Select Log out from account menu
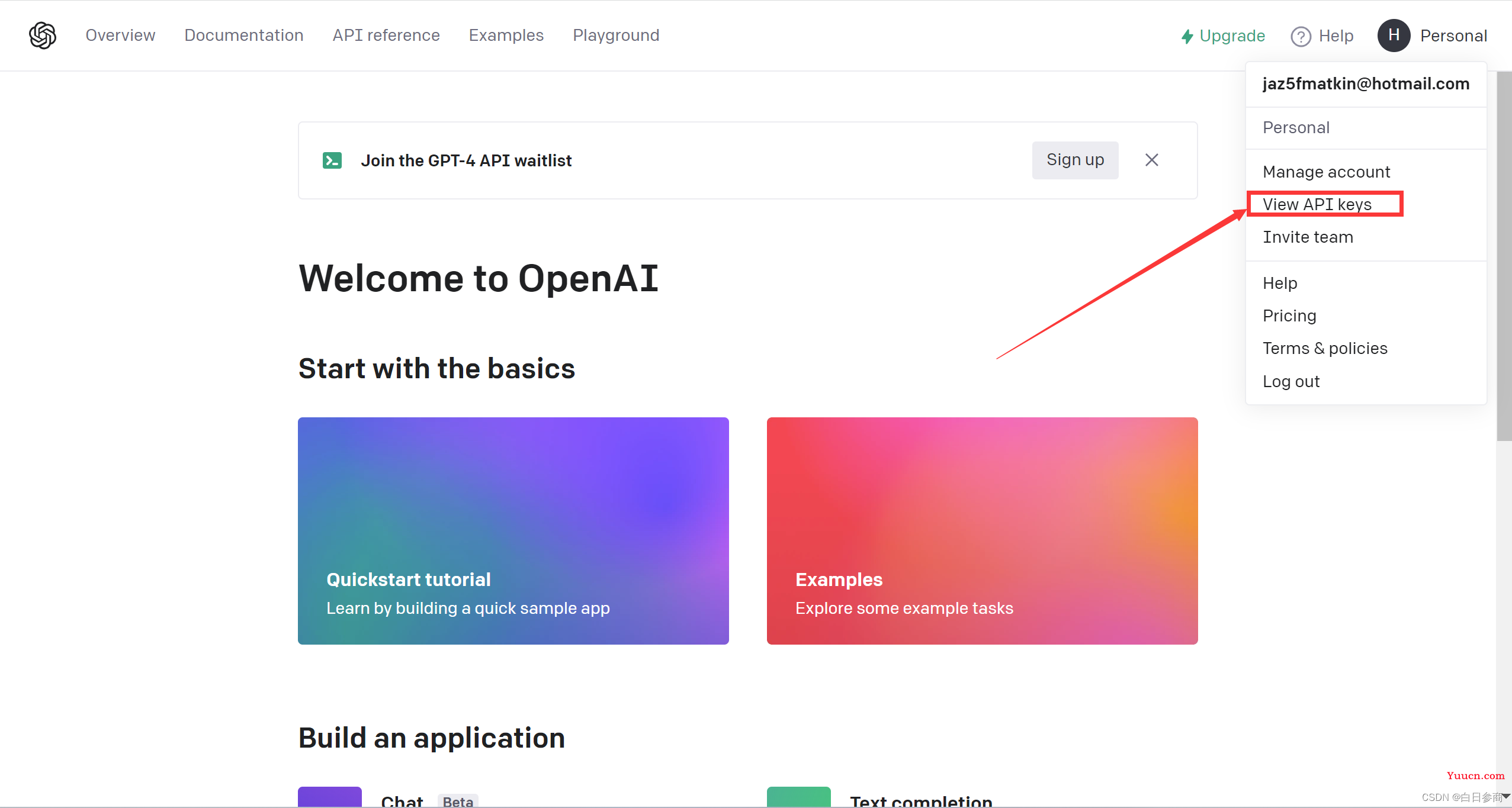 pos(1291,381)
